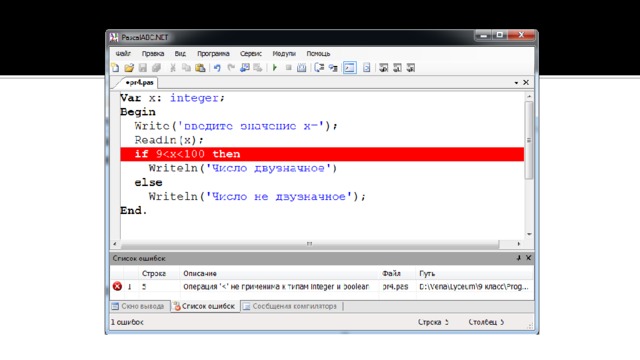The height and width of the screenshot is (360, 640).
Task: Stop the program with the square icon
Action: point(289,68)
